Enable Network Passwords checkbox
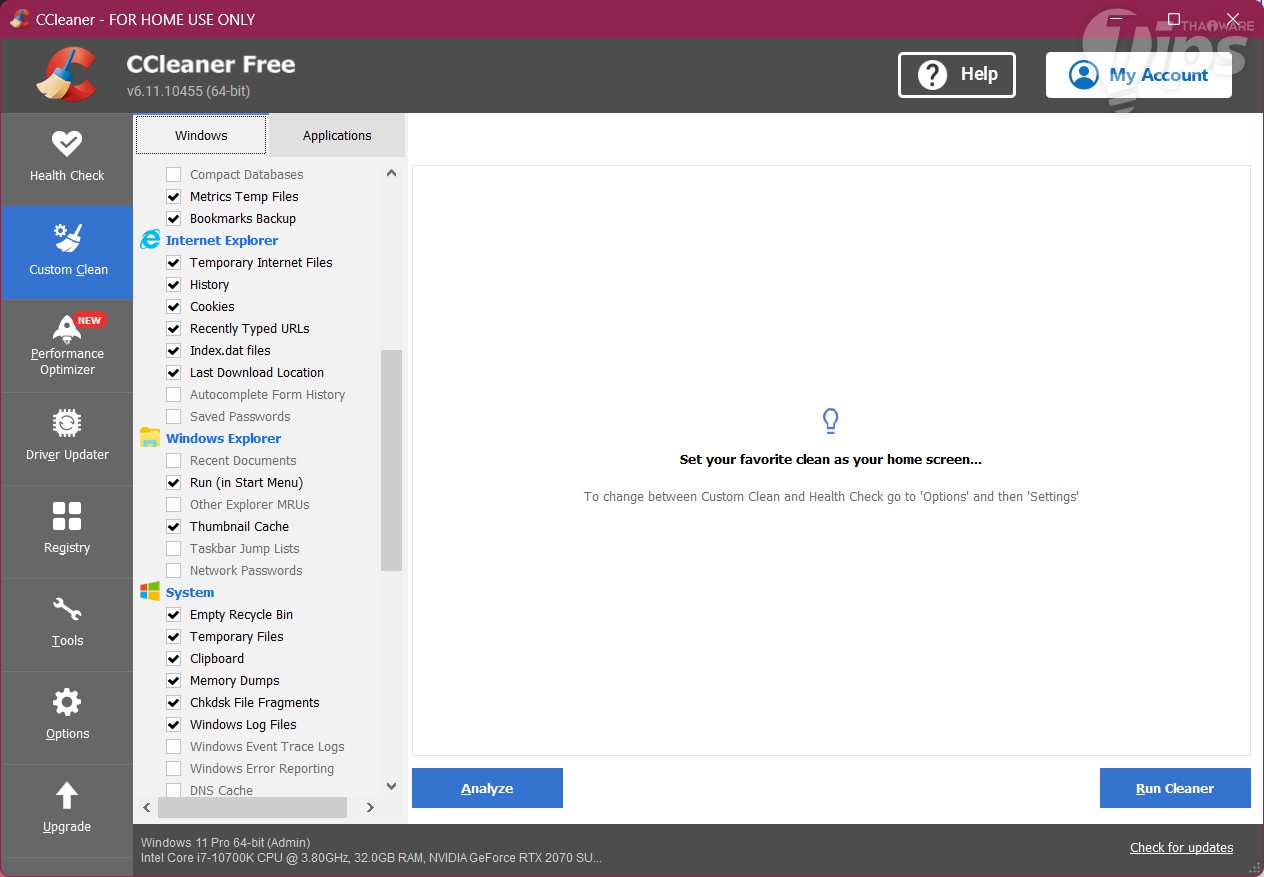This screenshot has height=877, width=1264. 174,570
